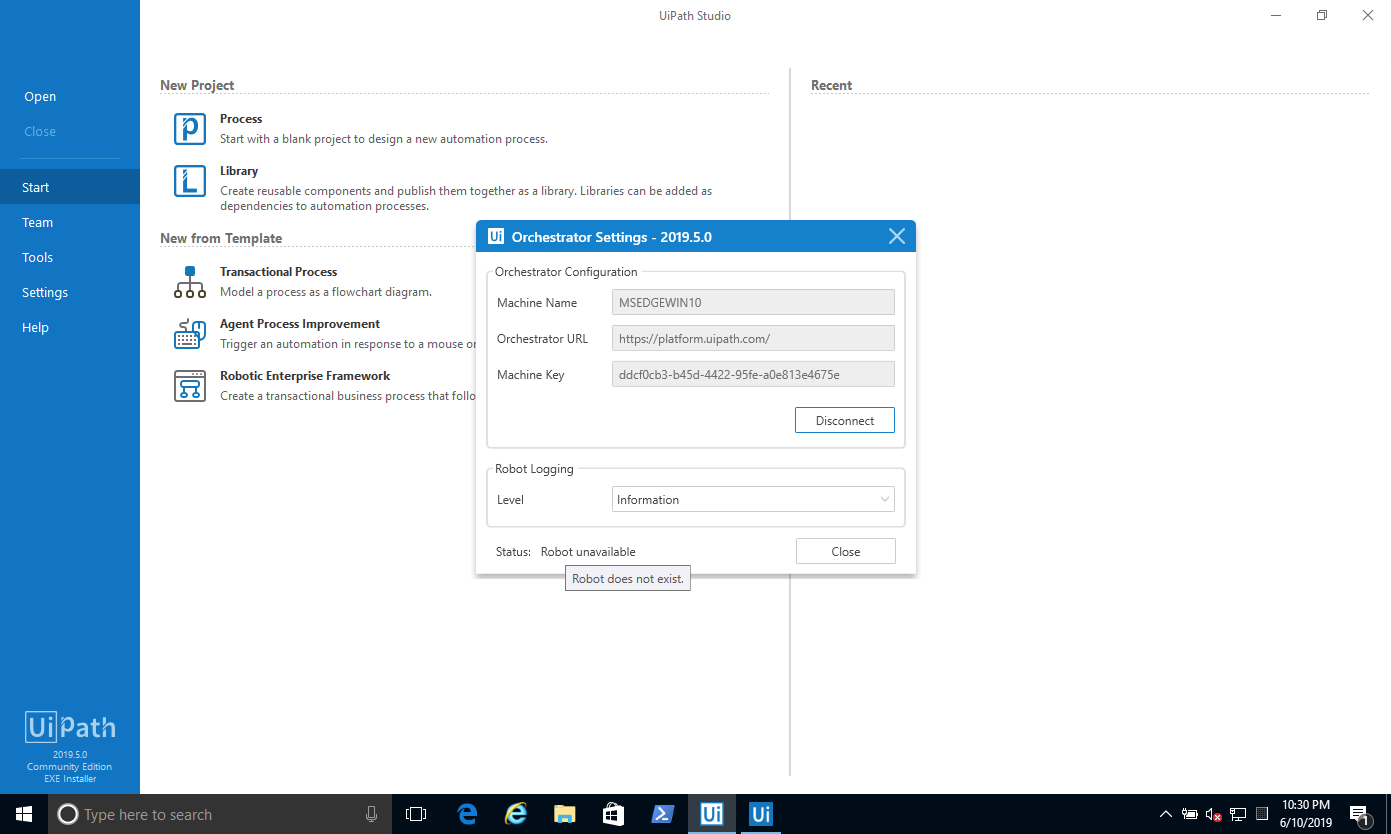Click the Process project icon
This screenshot has width=1391, height=834.
pos(190,129)
